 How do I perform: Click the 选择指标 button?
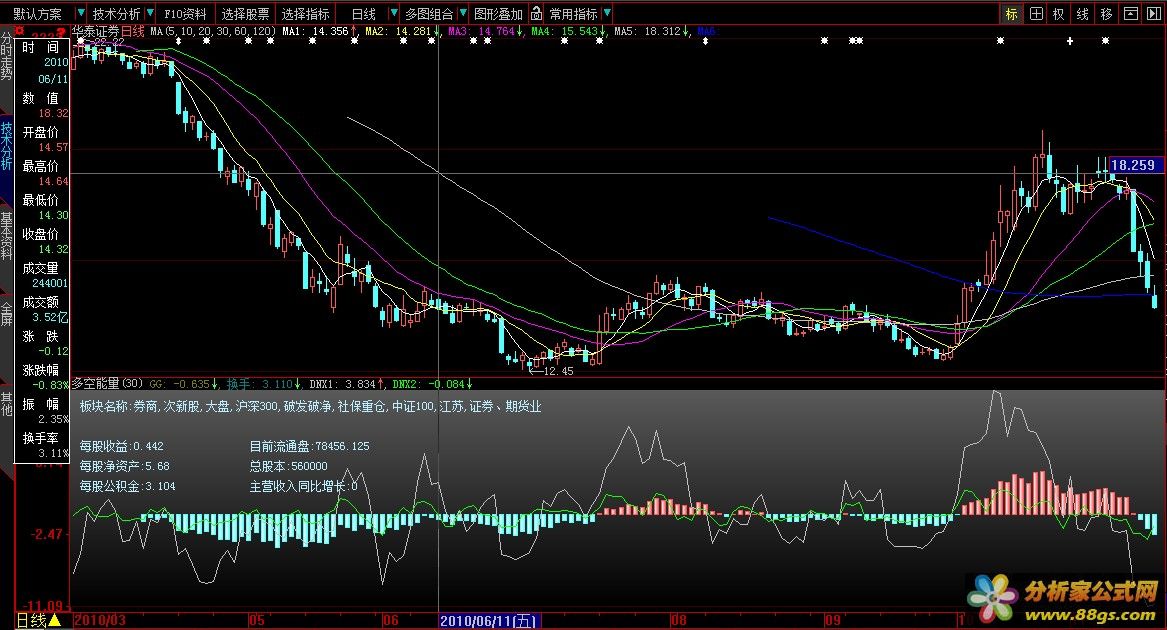305,14
